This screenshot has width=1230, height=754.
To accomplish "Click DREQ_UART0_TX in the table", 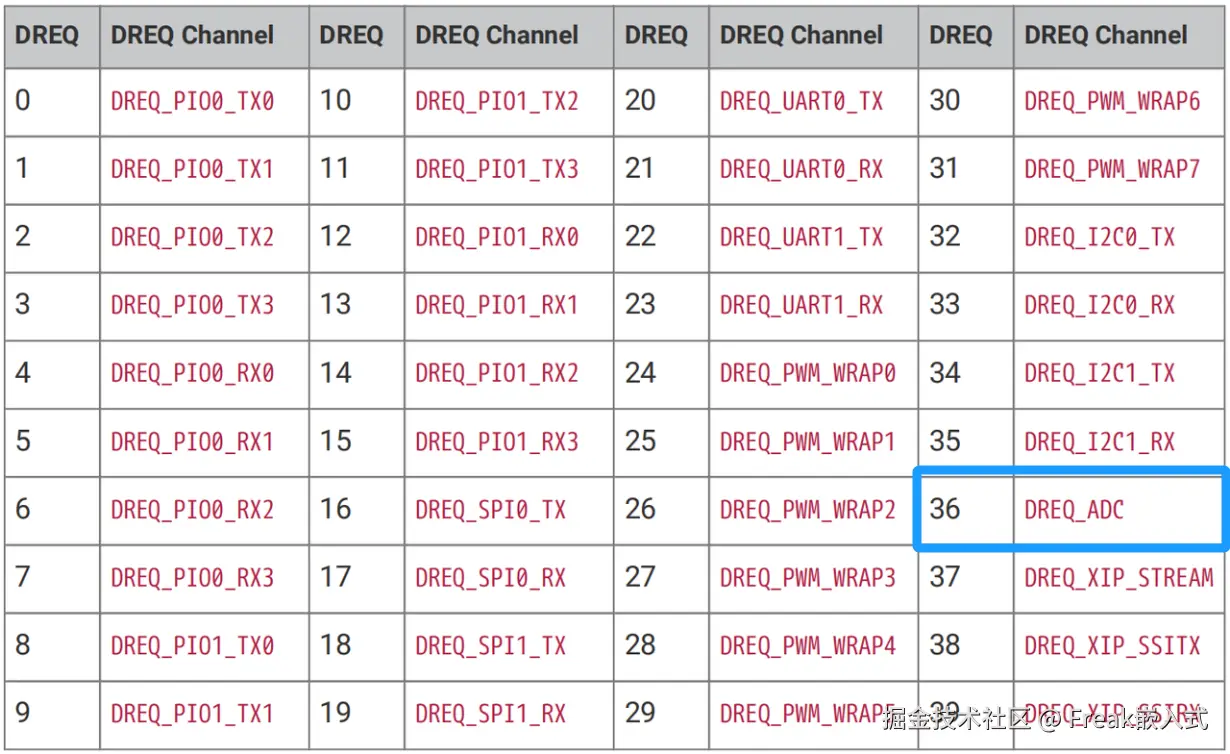I will 802,101.
